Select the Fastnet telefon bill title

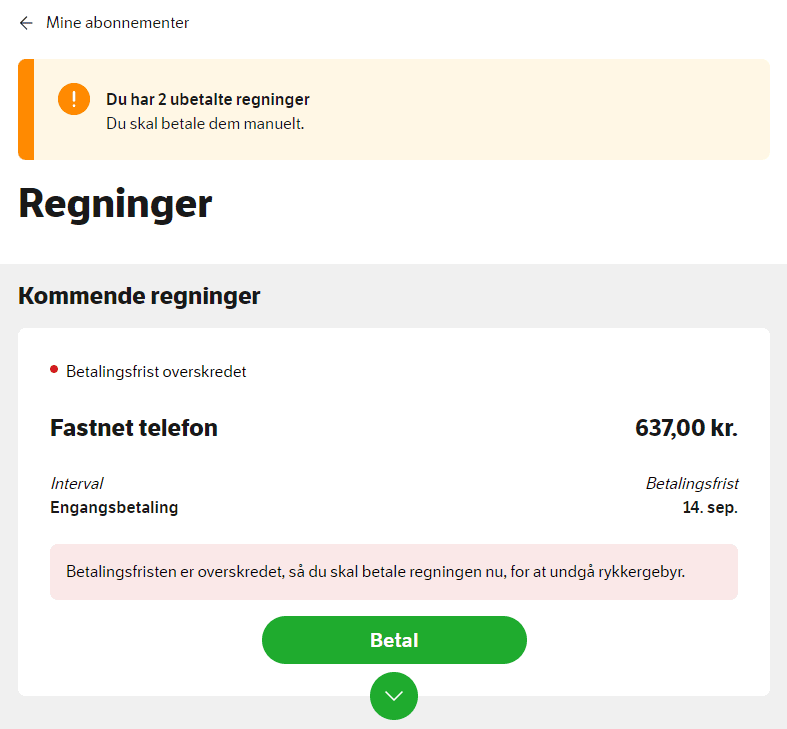point(134,428)
